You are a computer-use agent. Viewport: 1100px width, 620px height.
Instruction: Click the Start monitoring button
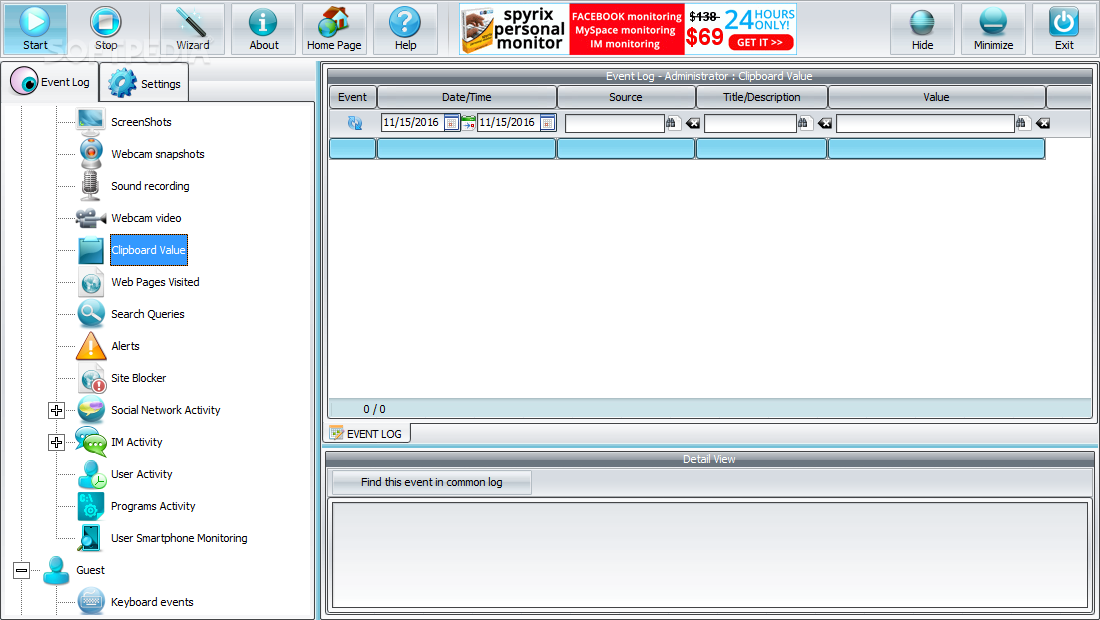35,29
